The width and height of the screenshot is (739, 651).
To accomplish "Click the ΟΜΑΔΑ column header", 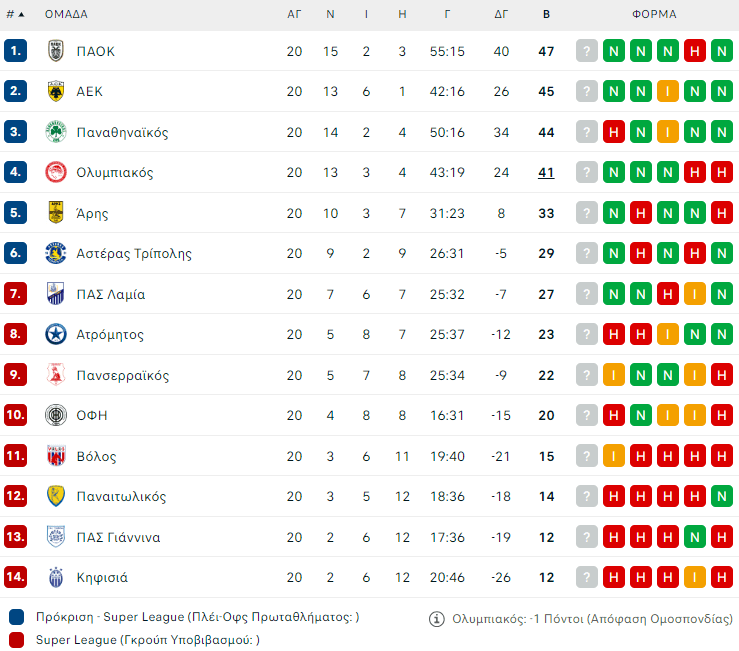I will (x=66, y=15).
